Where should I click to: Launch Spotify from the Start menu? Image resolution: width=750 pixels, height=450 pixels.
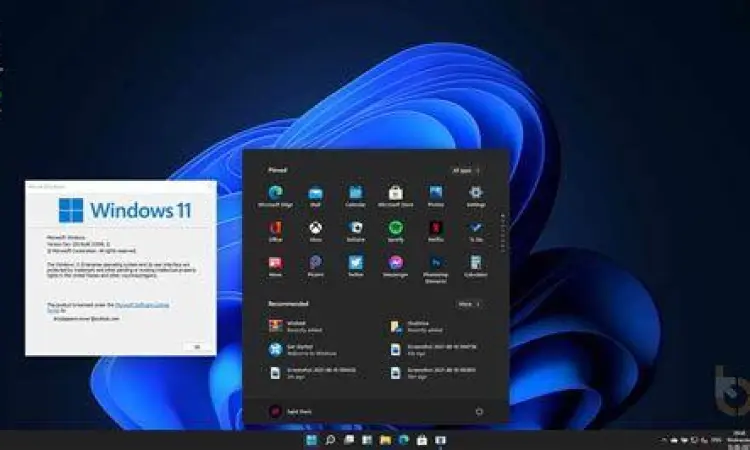(x=395, y=228)
